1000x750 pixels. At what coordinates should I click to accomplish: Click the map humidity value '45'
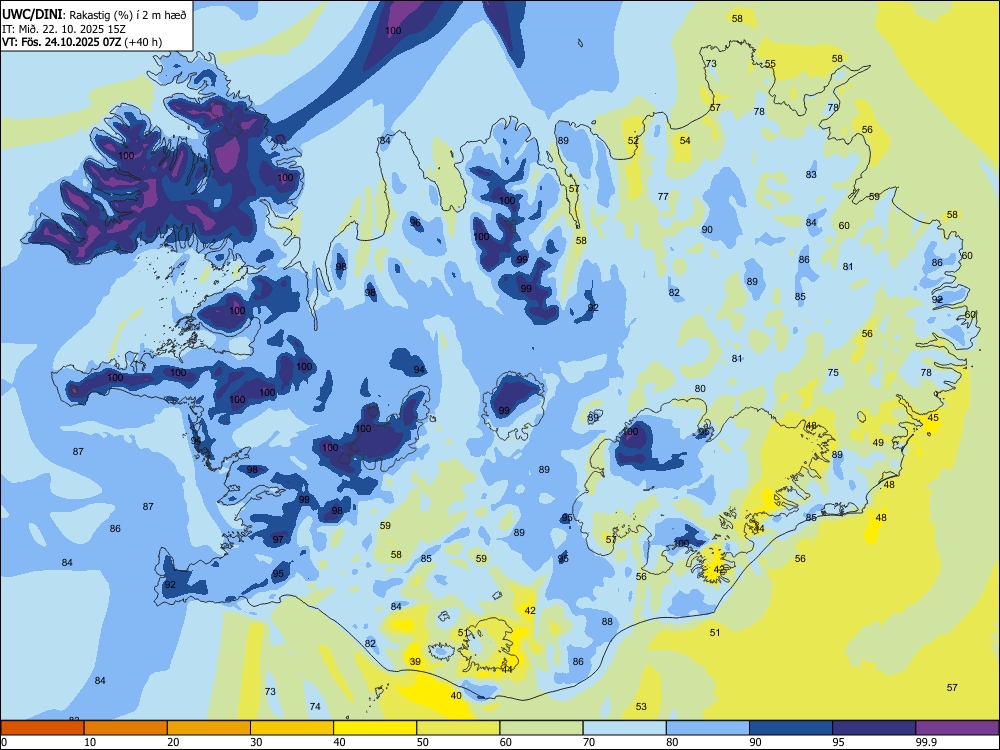pyautogui.click(x=933, y=418)
